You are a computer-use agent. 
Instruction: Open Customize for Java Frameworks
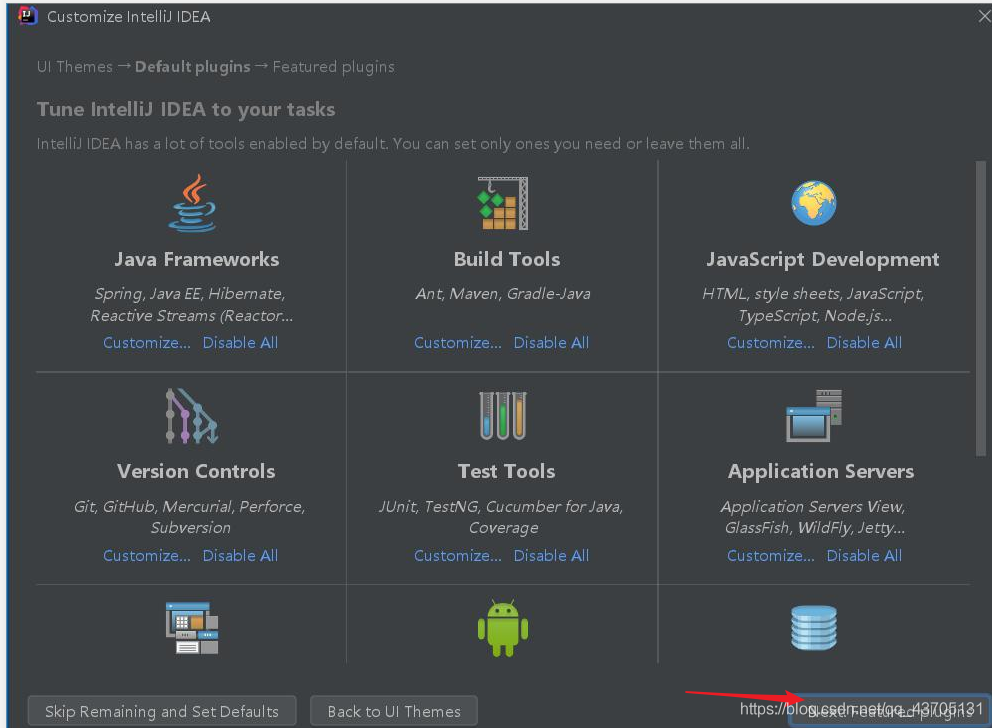point(147,343)
